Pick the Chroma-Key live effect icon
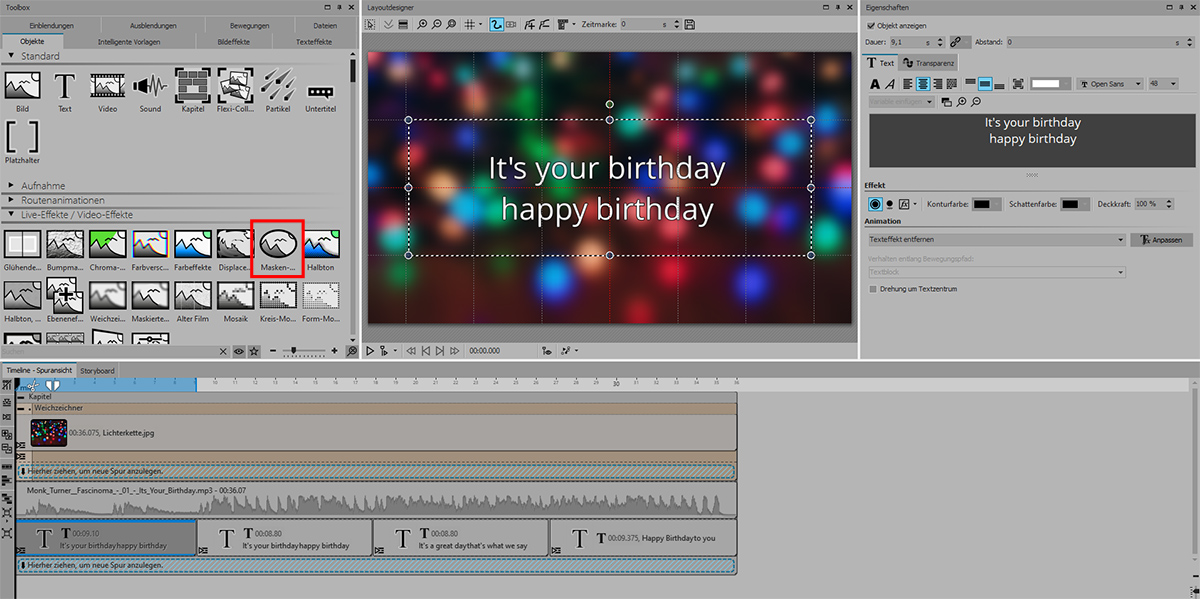1200x599 pixels. 106,244
